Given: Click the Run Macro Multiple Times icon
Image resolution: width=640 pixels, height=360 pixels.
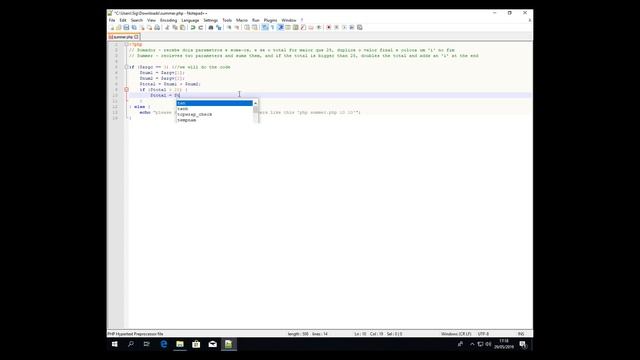Looking at the screenshot, I should 352,27.
